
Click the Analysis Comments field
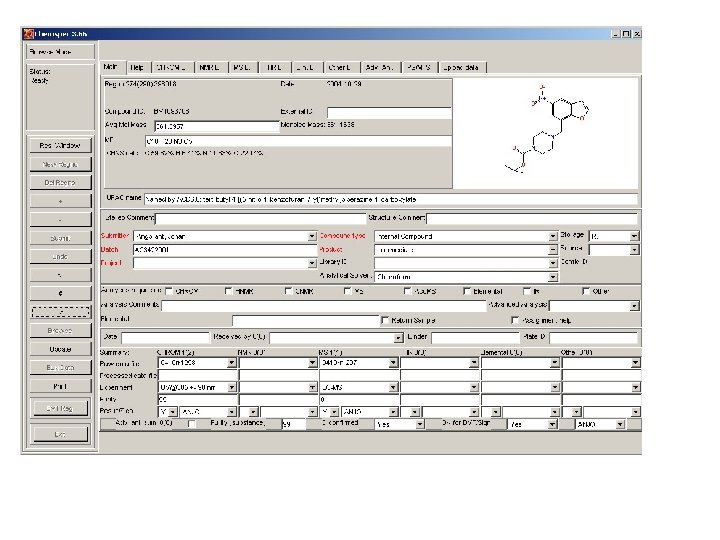(324, 306)
